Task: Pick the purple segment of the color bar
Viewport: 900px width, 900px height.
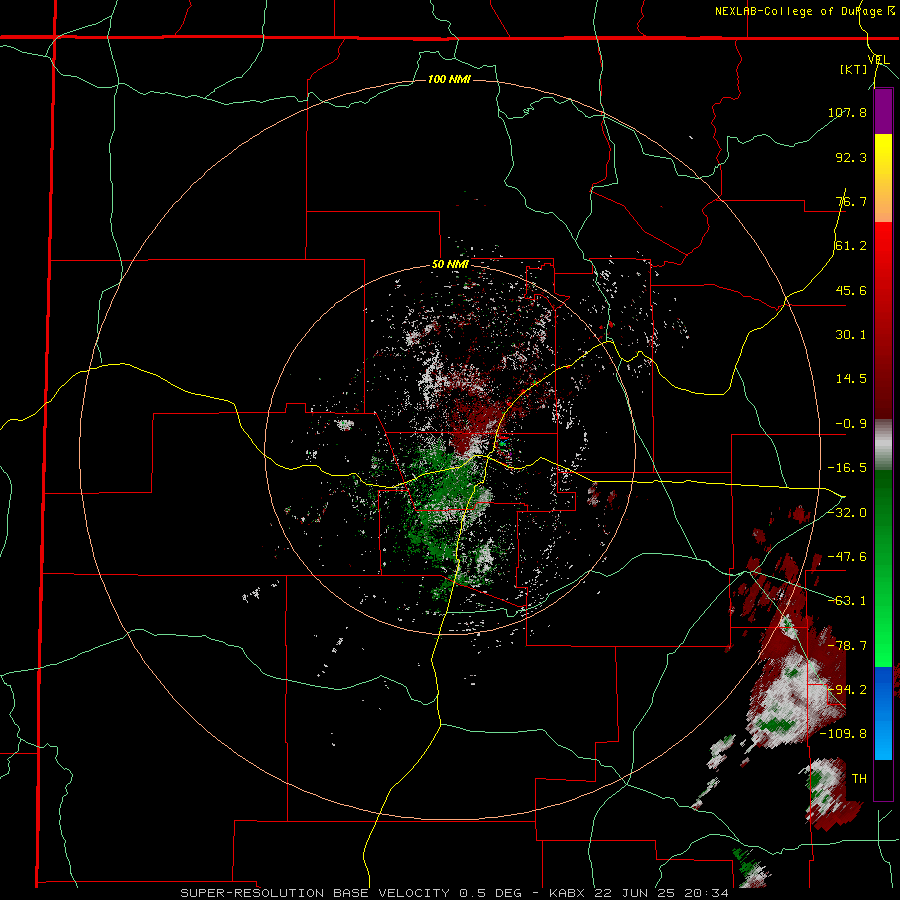Action: [883, 111]
